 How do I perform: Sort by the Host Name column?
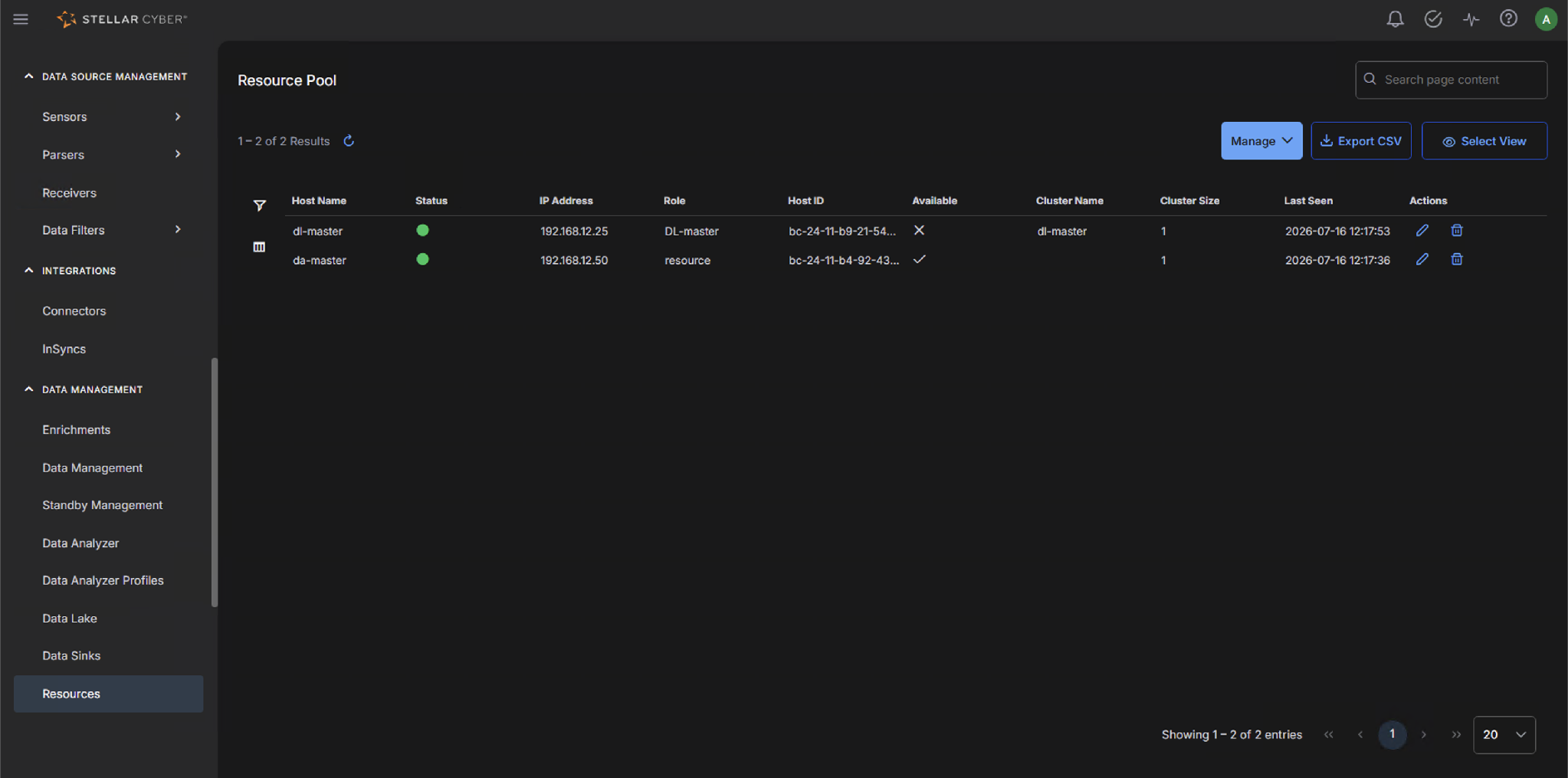(319, 201)
